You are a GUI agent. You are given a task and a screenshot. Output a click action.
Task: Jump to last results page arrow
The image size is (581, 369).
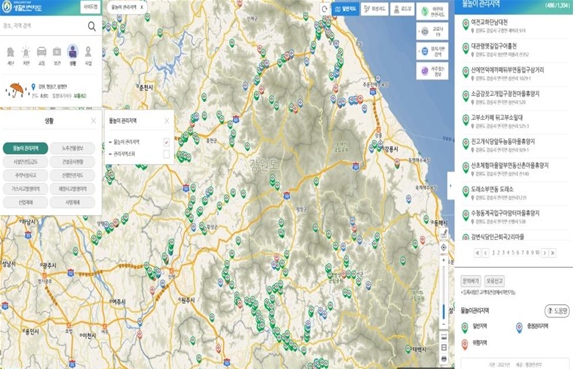pos(553,253)
